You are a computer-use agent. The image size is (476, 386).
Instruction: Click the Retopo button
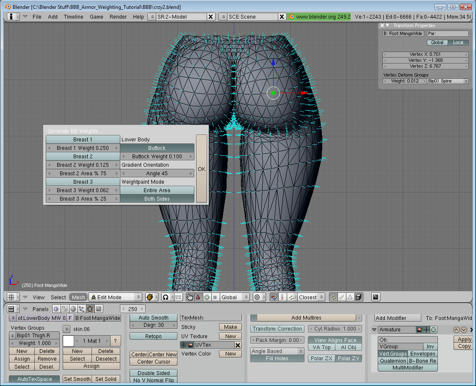tap(153, 336)
